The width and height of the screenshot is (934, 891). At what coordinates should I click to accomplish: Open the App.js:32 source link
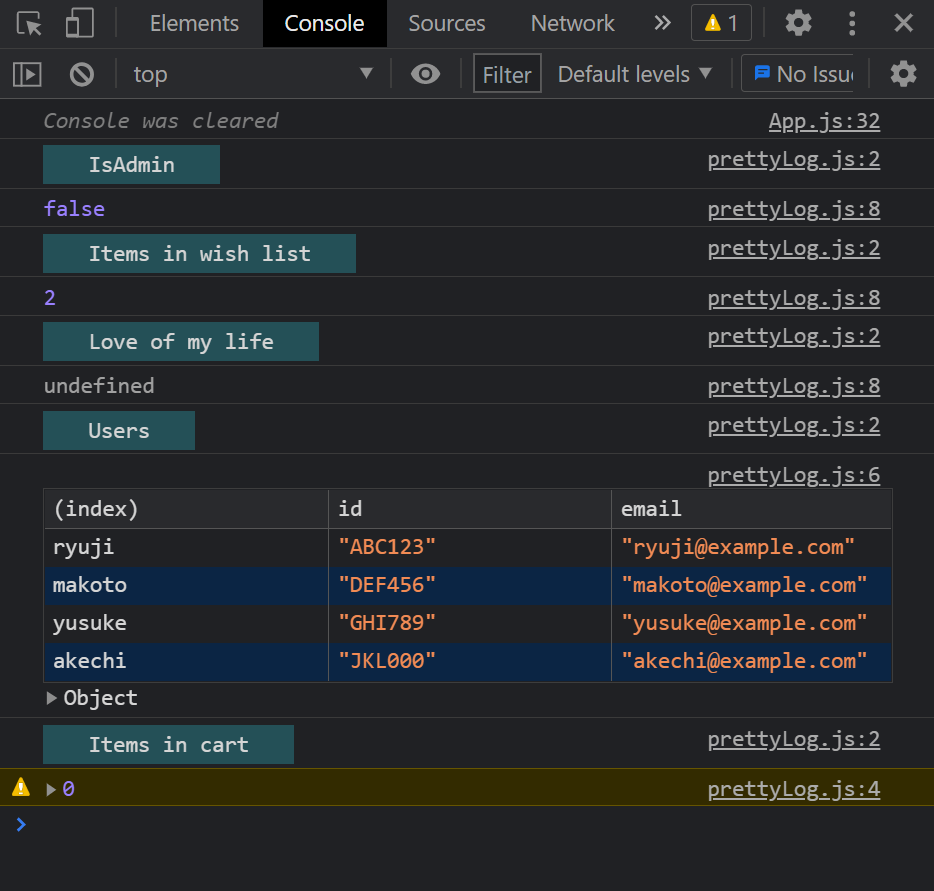(824, 120)
